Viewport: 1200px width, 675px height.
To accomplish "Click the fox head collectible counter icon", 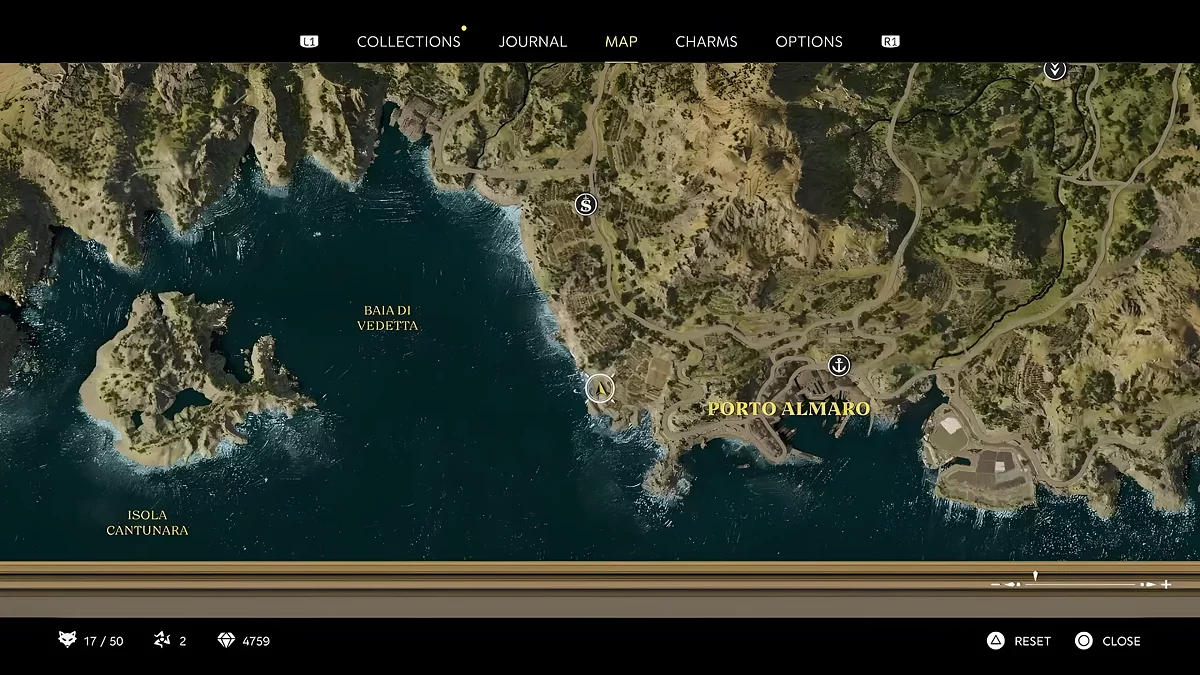I will [x=67, y=640].
